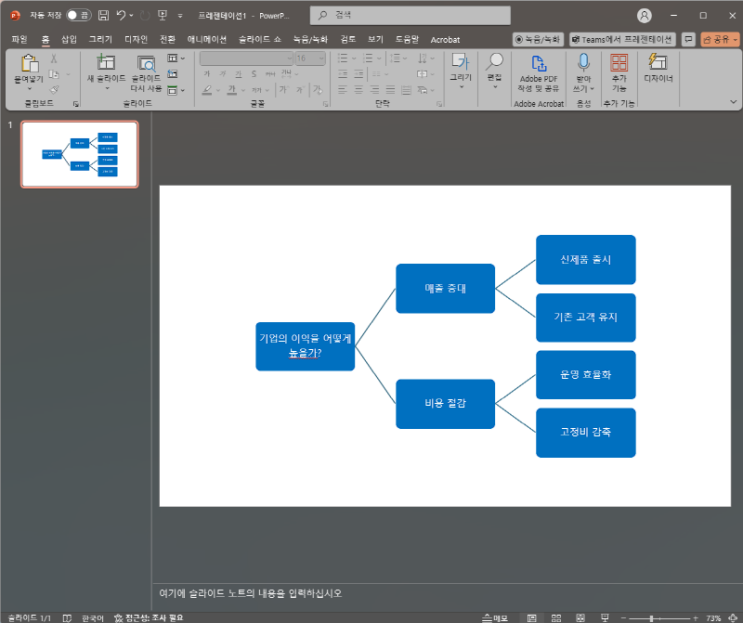This screenshot has width=743, height=623.
Task: Toggle align text left button
Action: 343,90
